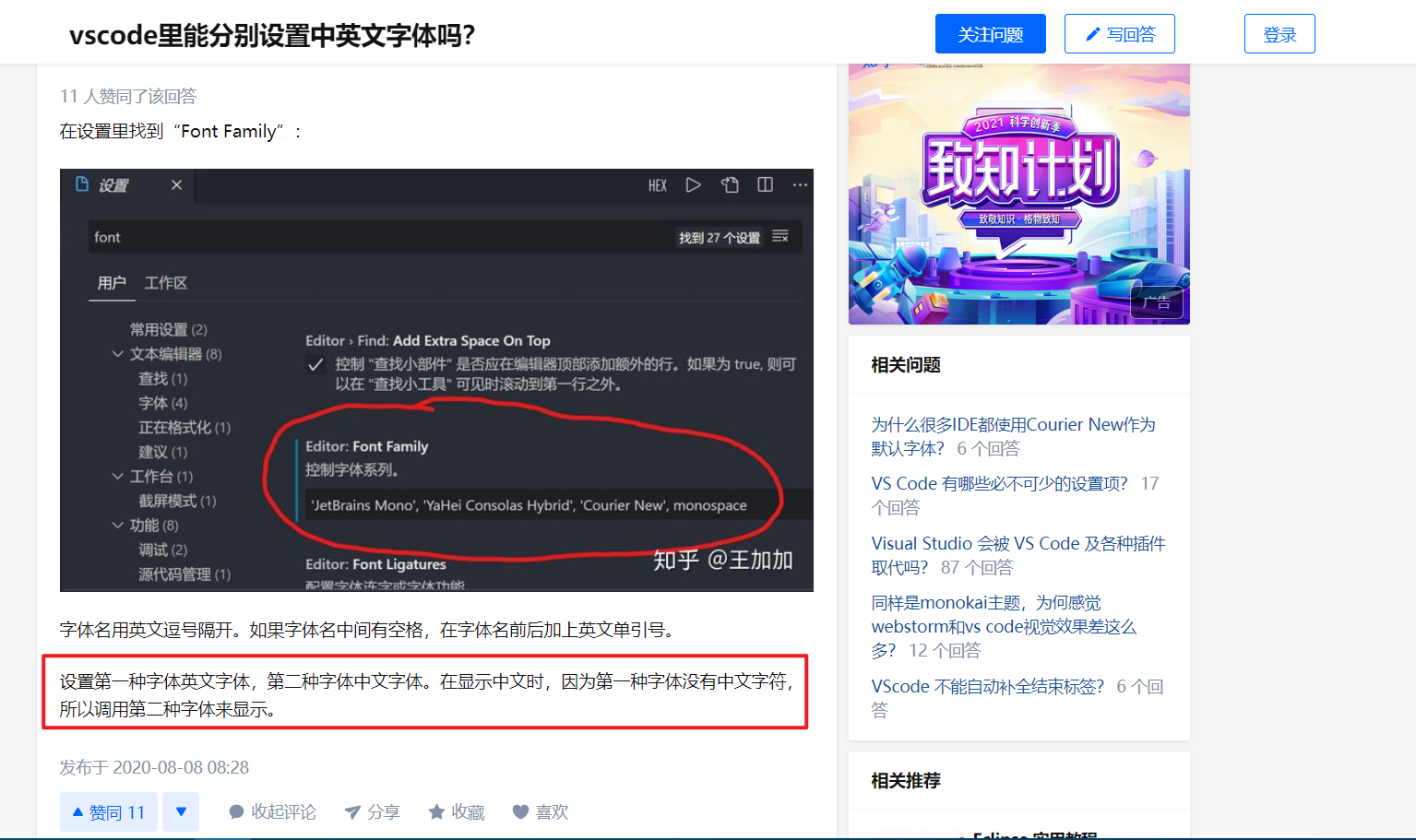Collapse the 工作台 (1) tree chevron

(117, 477)
